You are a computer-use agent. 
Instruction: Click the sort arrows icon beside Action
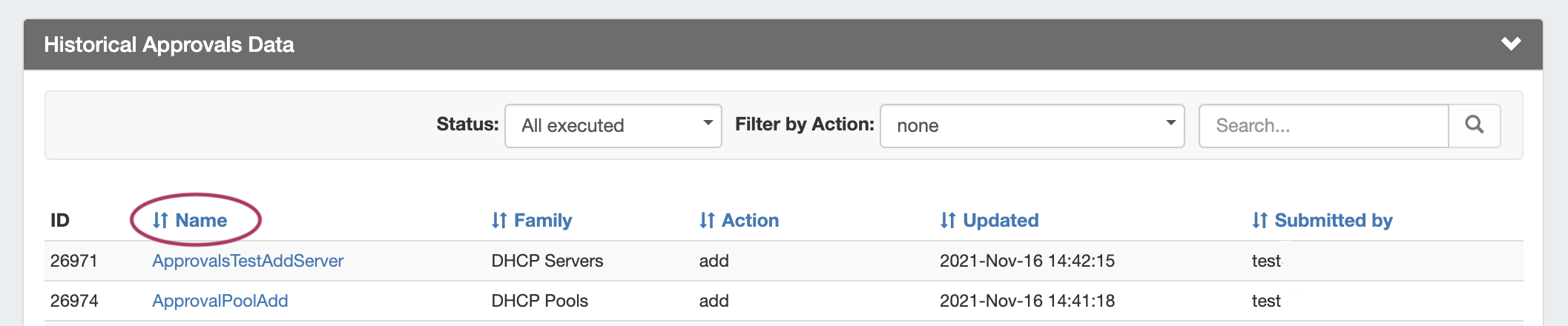click(x=707, y=221)
